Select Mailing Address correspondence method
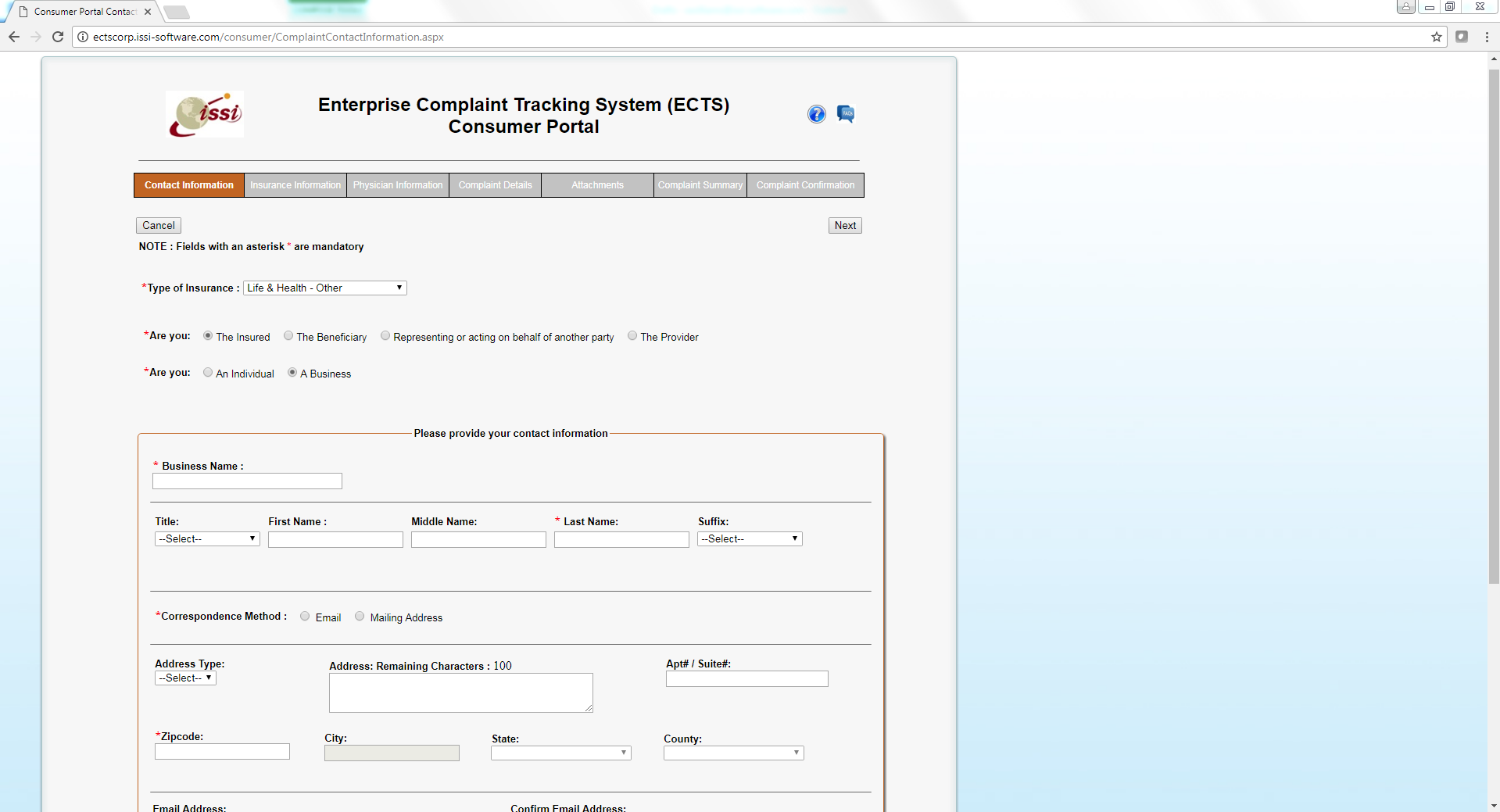 click(360, 617)
